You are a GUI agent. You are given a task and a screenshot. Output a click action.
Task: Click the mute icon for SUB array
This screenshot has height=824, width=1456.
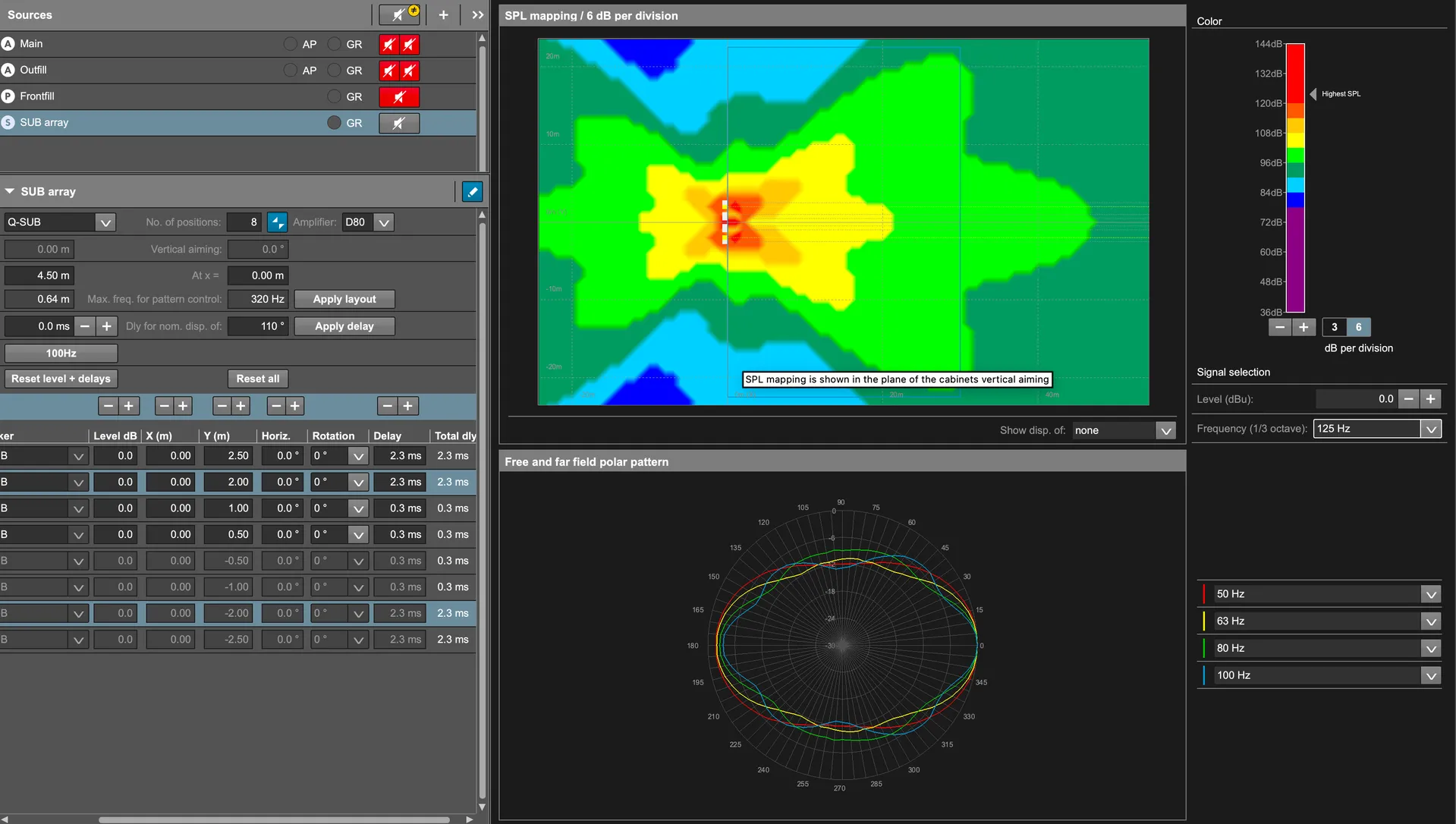(x=399, y=123)
